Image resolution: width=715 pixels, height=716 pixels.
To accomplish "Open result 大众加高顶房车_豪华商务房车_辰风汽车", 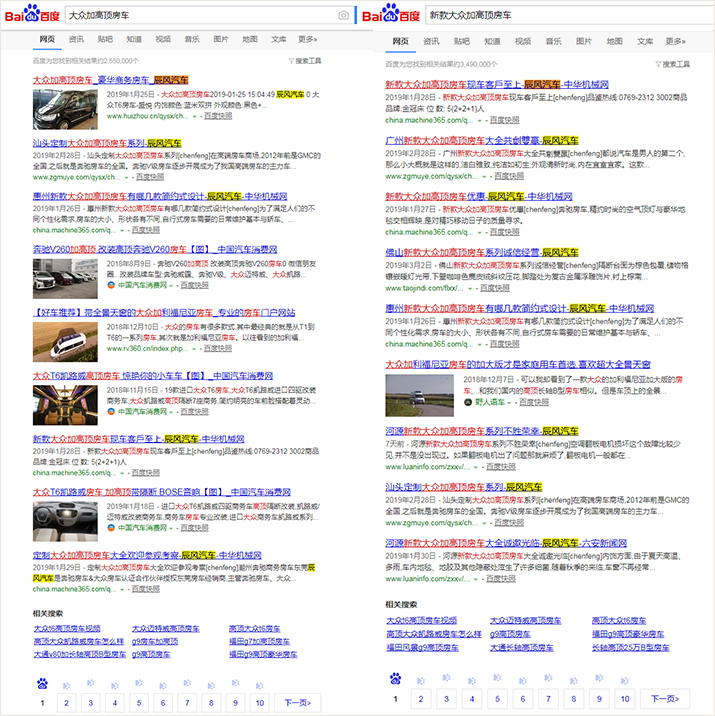I will point(110,80).
